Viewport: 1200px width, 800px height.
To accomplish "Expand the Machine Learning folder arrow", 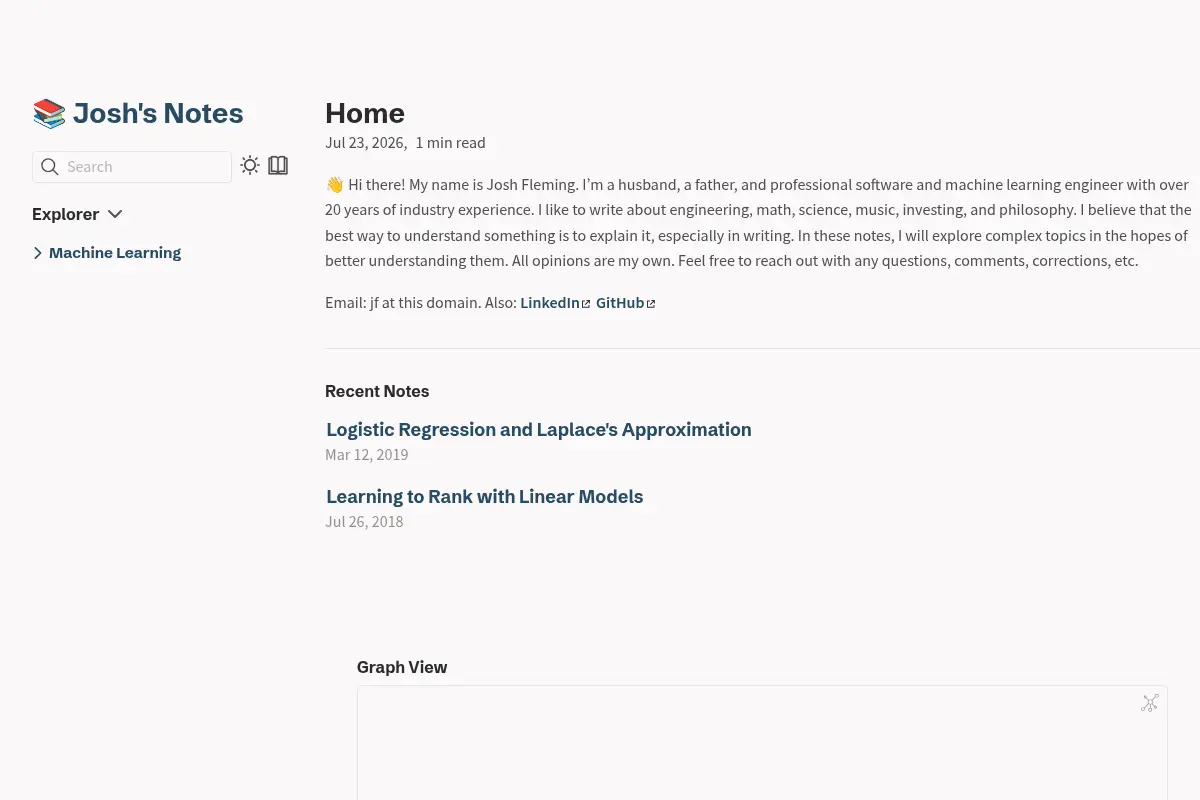I will 38,253.
